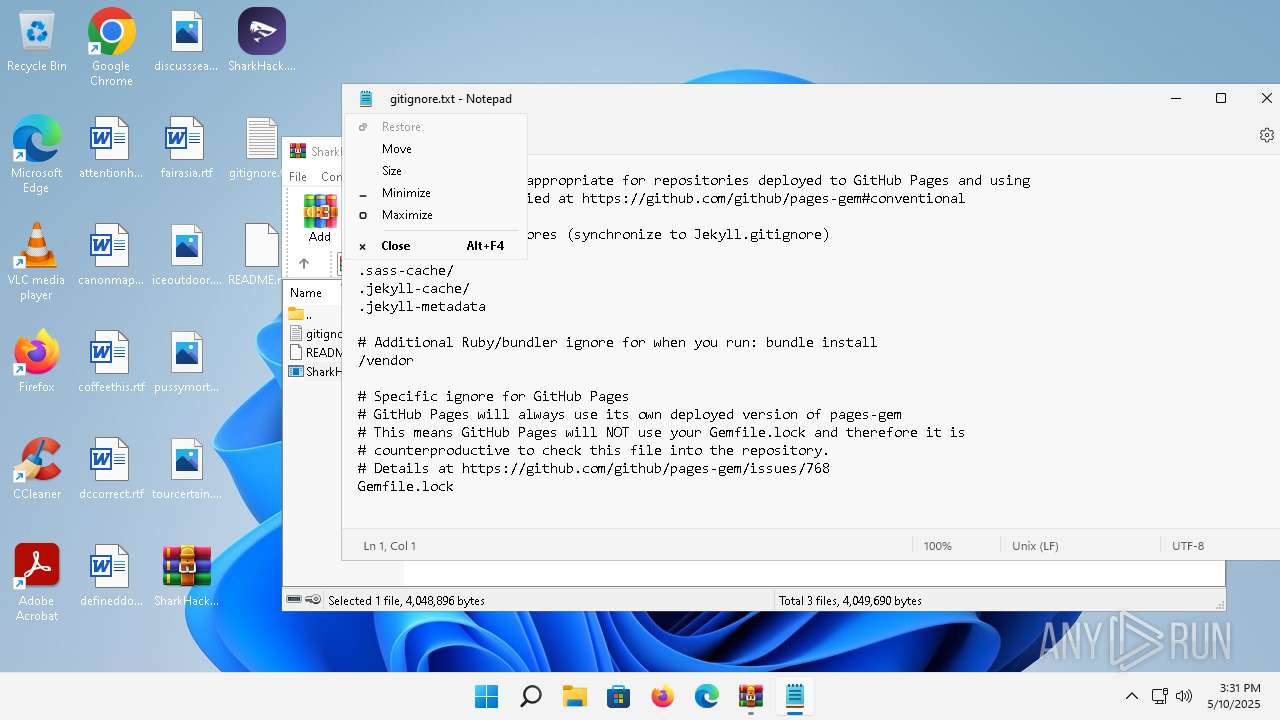Click the /vendor line in Notepad text
This screenshot has width=1280, height=720.
385,360
